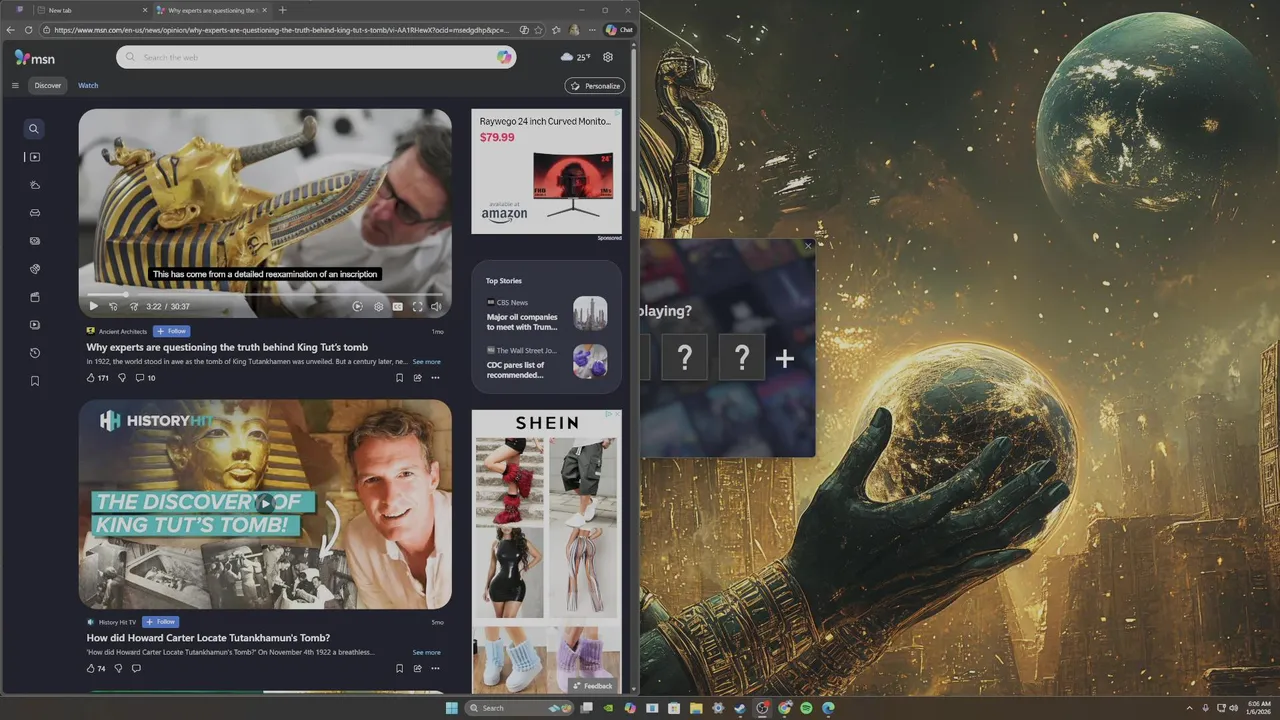Open the King Tut's tomb article title

227,347
